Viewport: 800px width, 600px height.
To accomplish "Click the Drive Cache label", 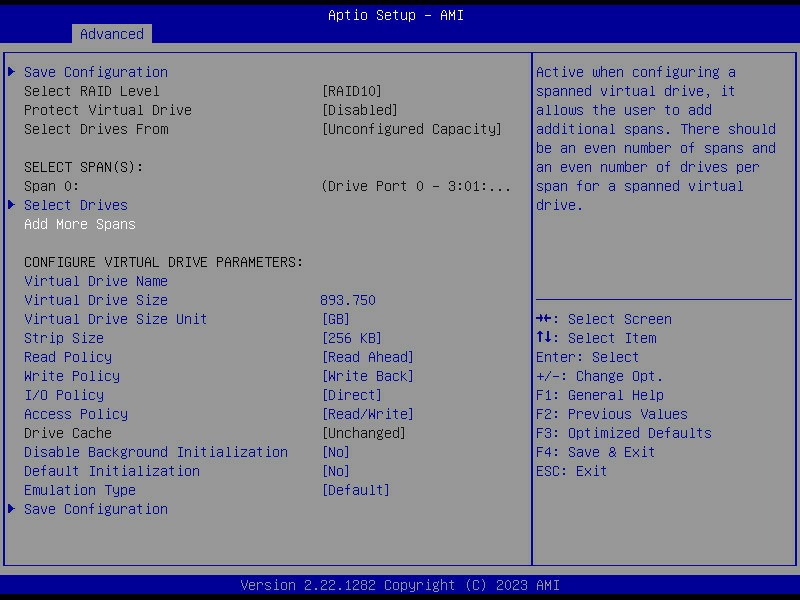I will (x=68, y=433).
